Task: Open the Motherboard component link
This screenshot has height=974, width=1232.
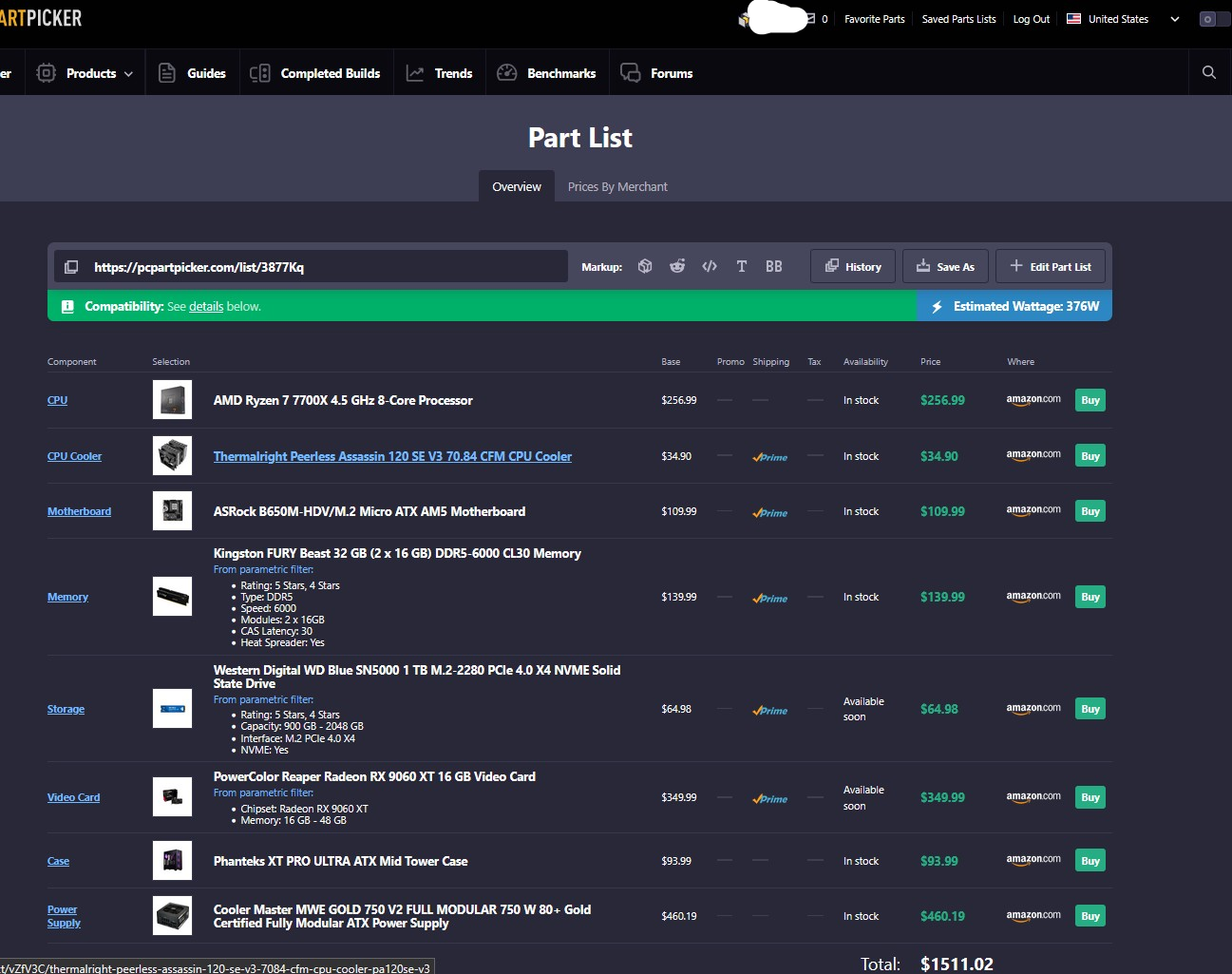Action: (79, 511)
